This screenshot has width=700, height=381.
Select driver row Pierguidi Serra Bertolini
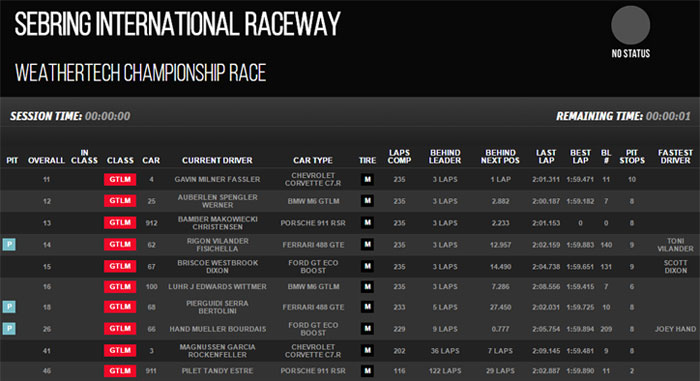pos(350,307)
